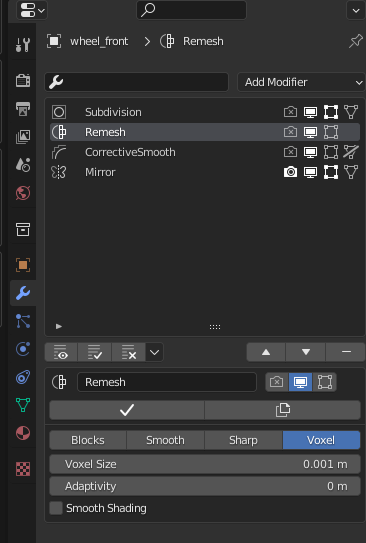Open the Material properties tab
The image size is (366, 543).
tap(23, 433)
